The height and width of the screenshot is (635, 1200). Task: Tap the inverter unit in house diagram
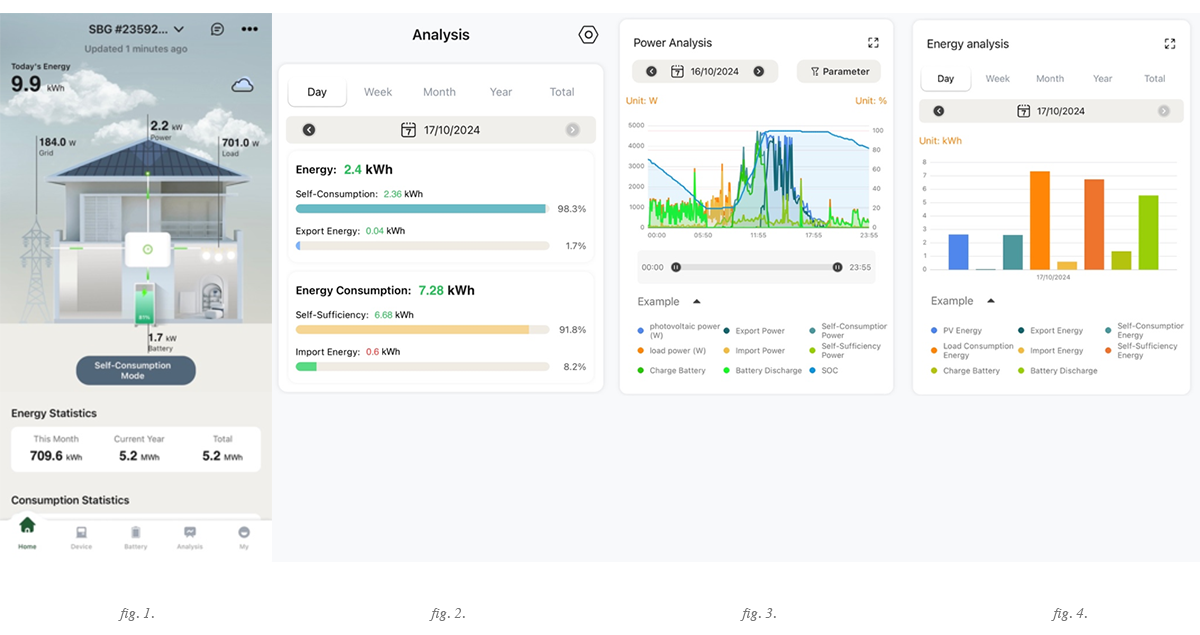pos(147,250)
